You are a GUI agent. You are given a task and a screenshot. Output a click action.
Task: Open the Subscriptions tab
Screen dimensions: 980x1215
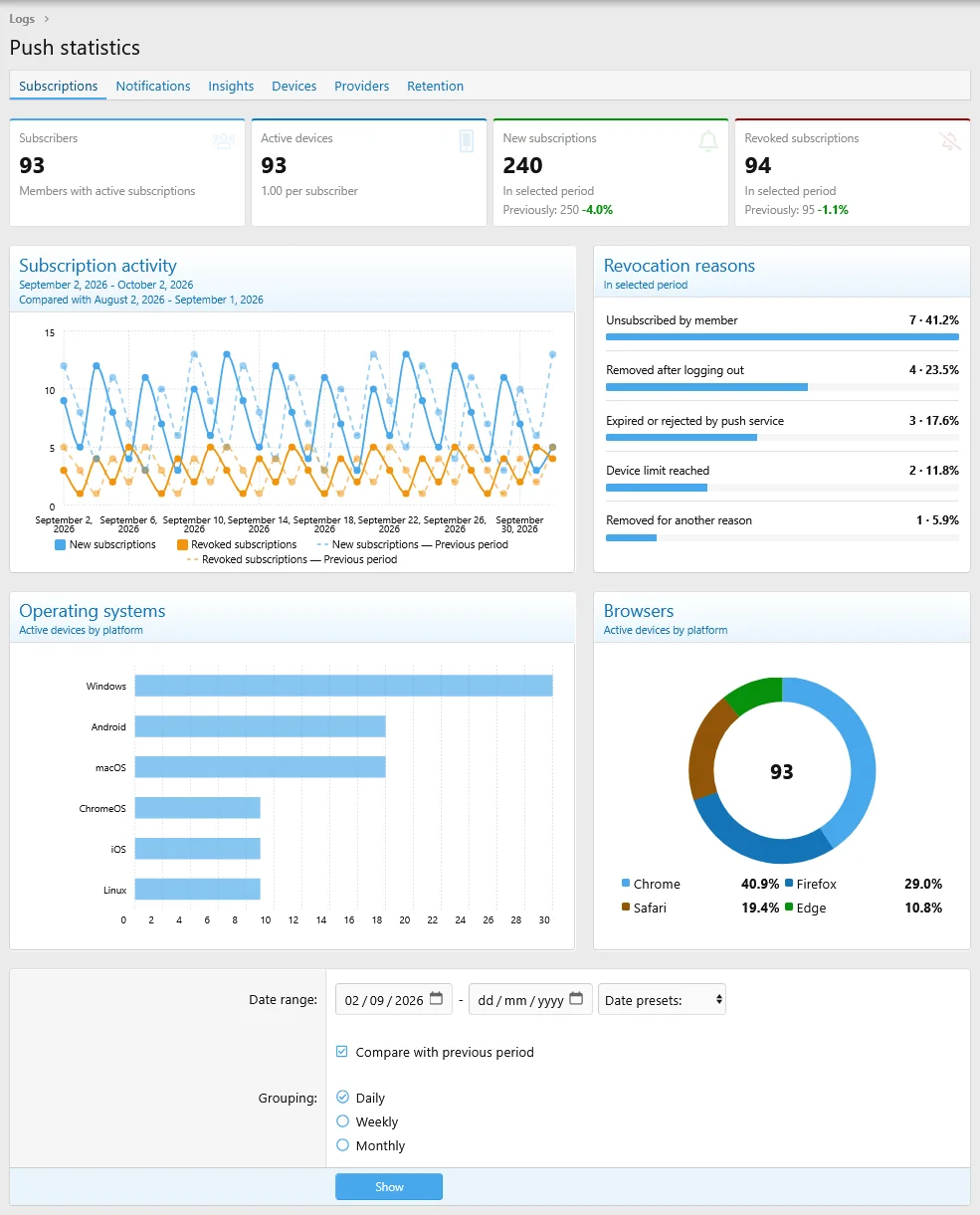[x=59, y=87]
